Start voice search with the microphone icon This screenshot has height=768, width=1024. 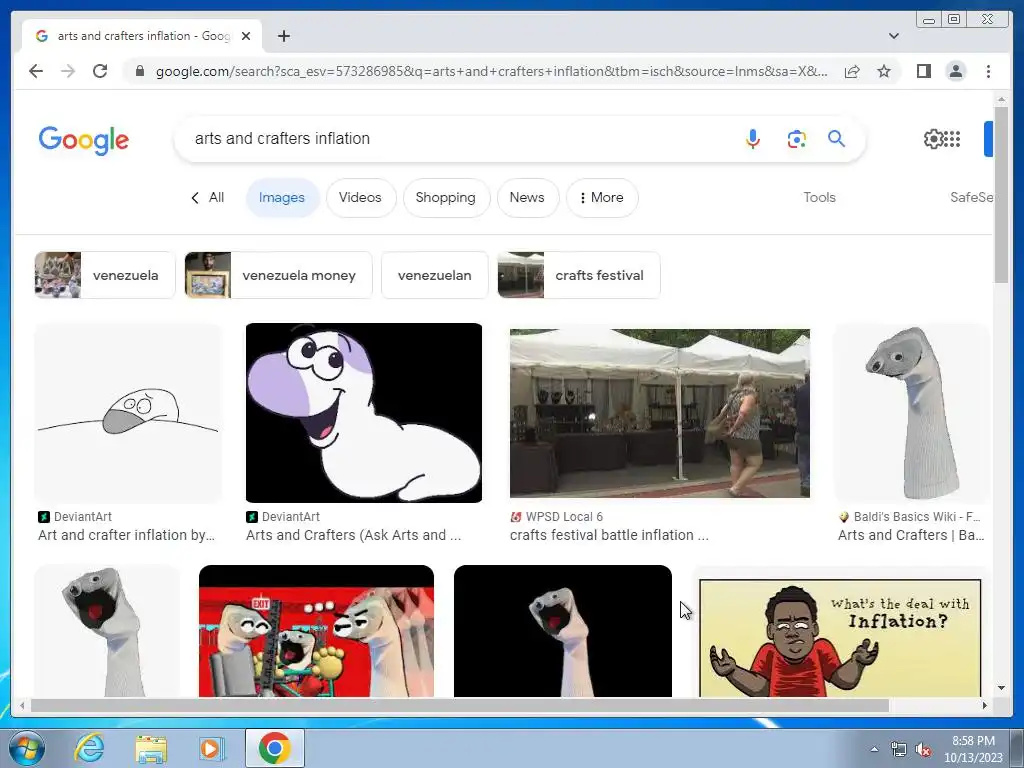(x=752, y=138)
